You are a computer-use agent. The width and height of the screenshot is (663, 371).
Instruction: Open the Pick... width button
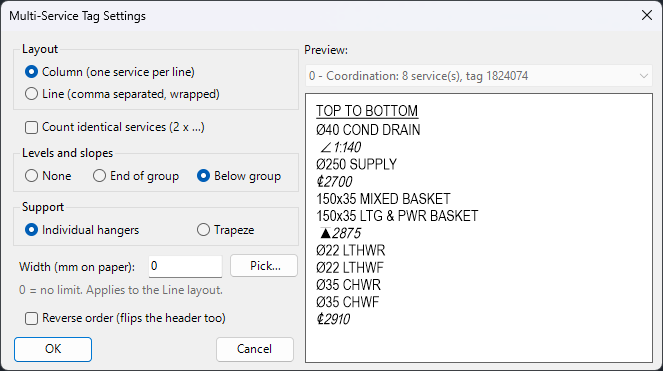pyautogui.click(x=264, y=266)
